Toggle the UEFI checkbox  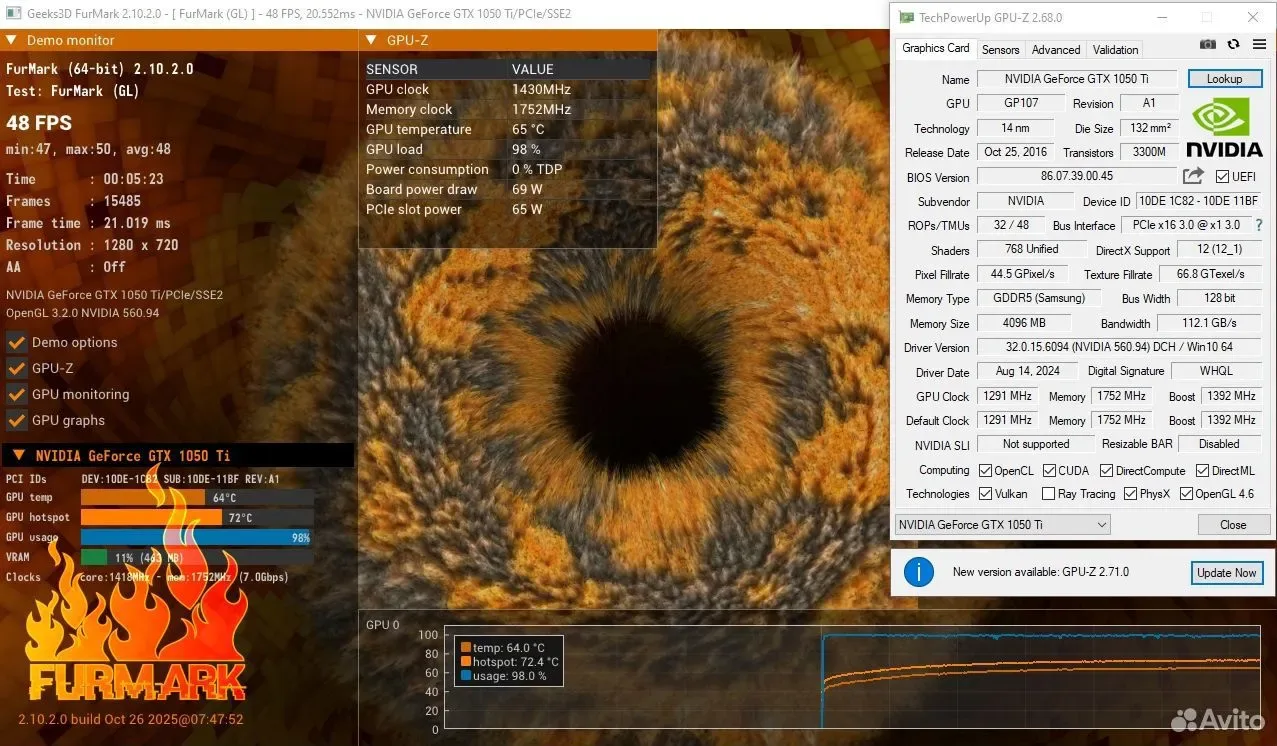point(1222,177)
